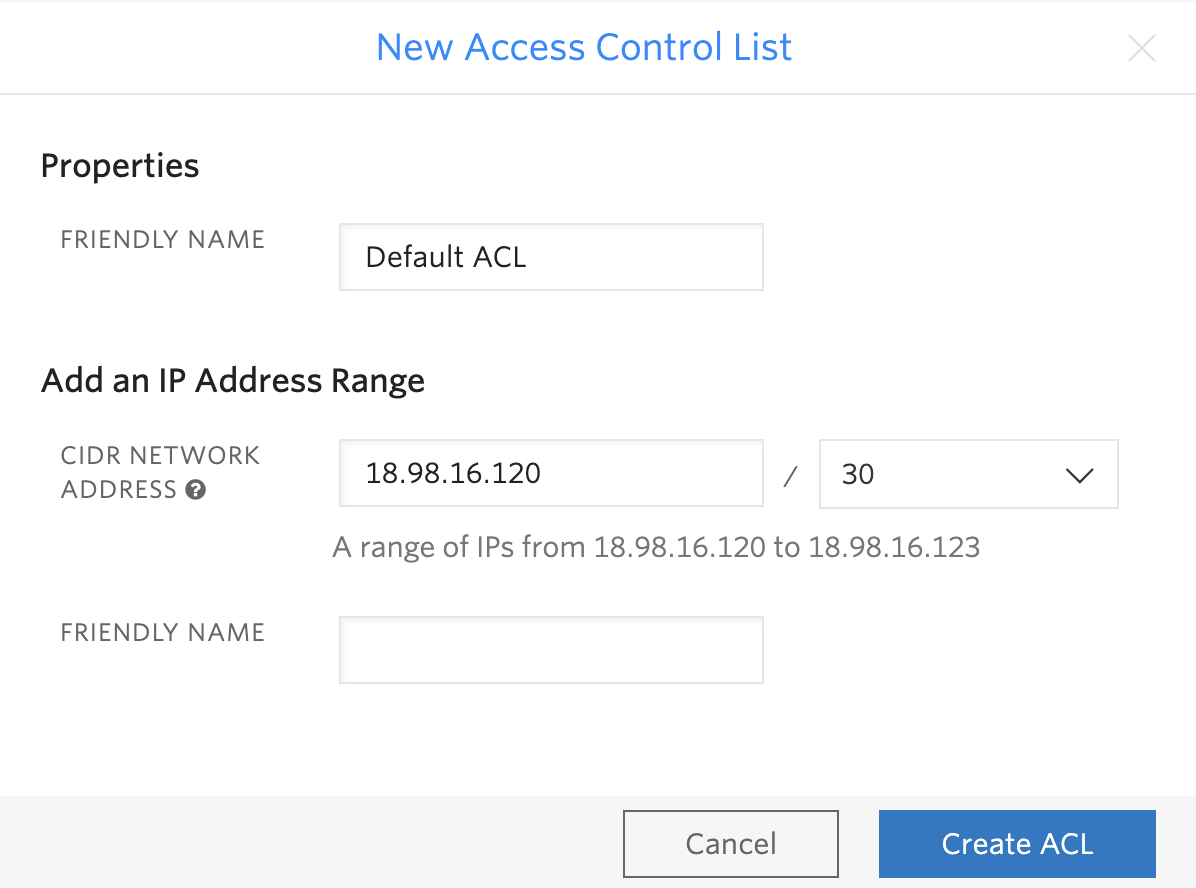
Task: Select the empty IP range friendly name field
Action: (551, 650)
